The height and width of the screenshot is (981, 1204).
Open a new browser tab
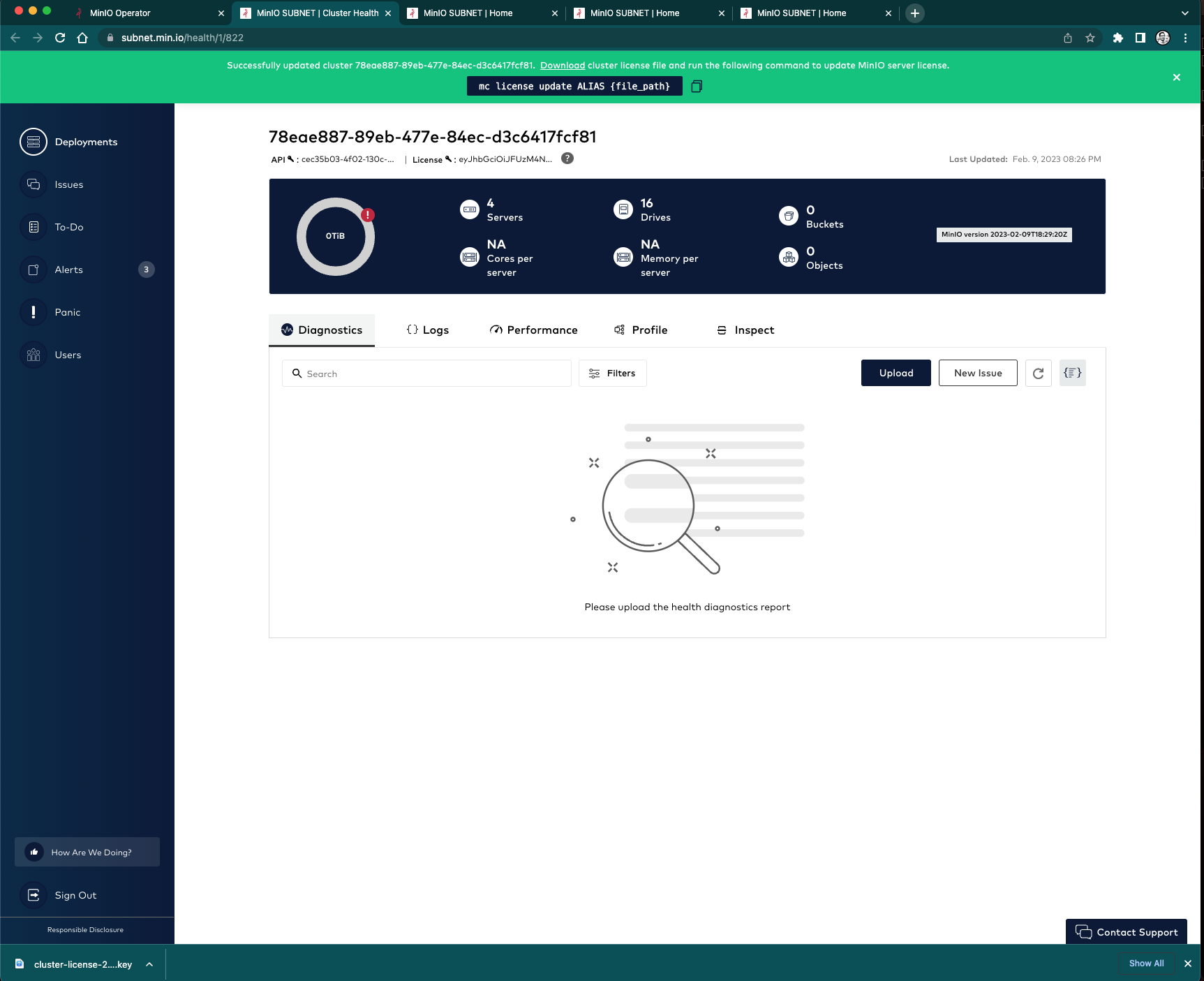pyautogui.click(x=914, y=13)
